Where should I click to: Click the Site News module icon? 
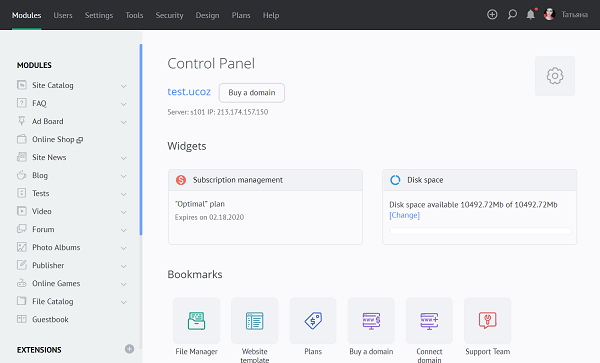point(22,157)
